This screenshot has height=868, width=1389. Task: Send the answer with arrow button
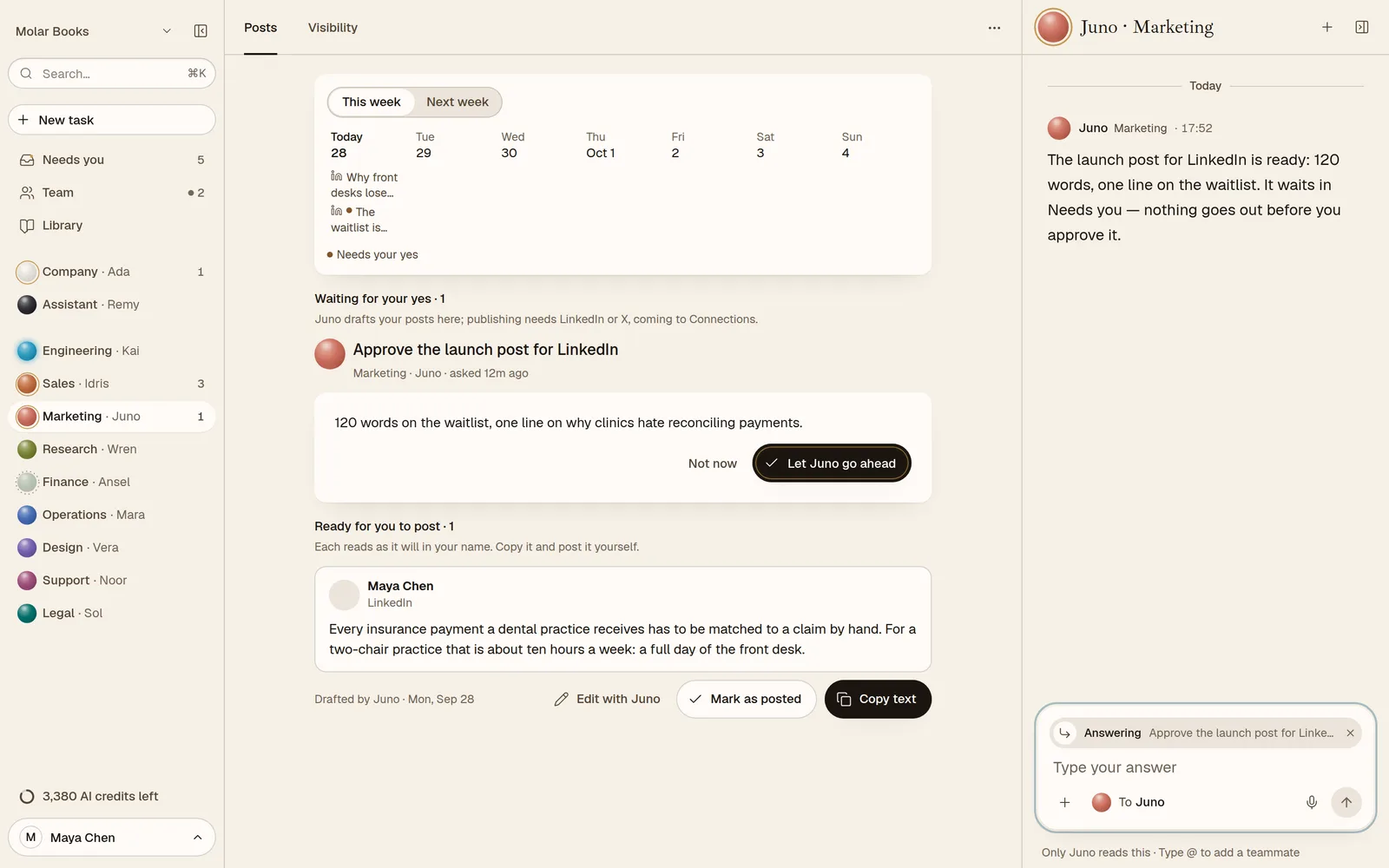coord(1346,802)
